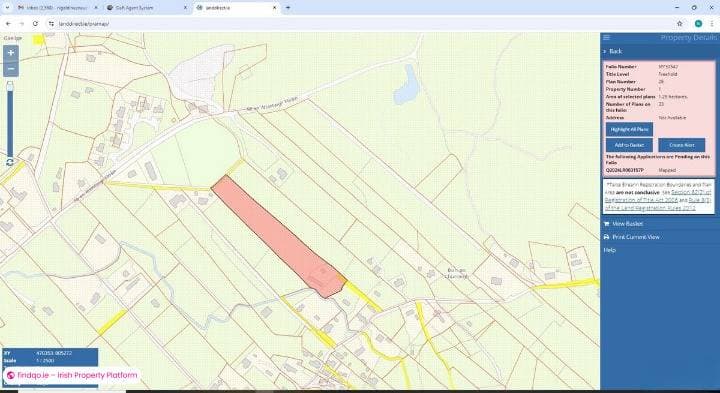Viewport: 720px width, 393px height.
Task: Open the Help menu item in the sidebar
Action: click(609, 250)
